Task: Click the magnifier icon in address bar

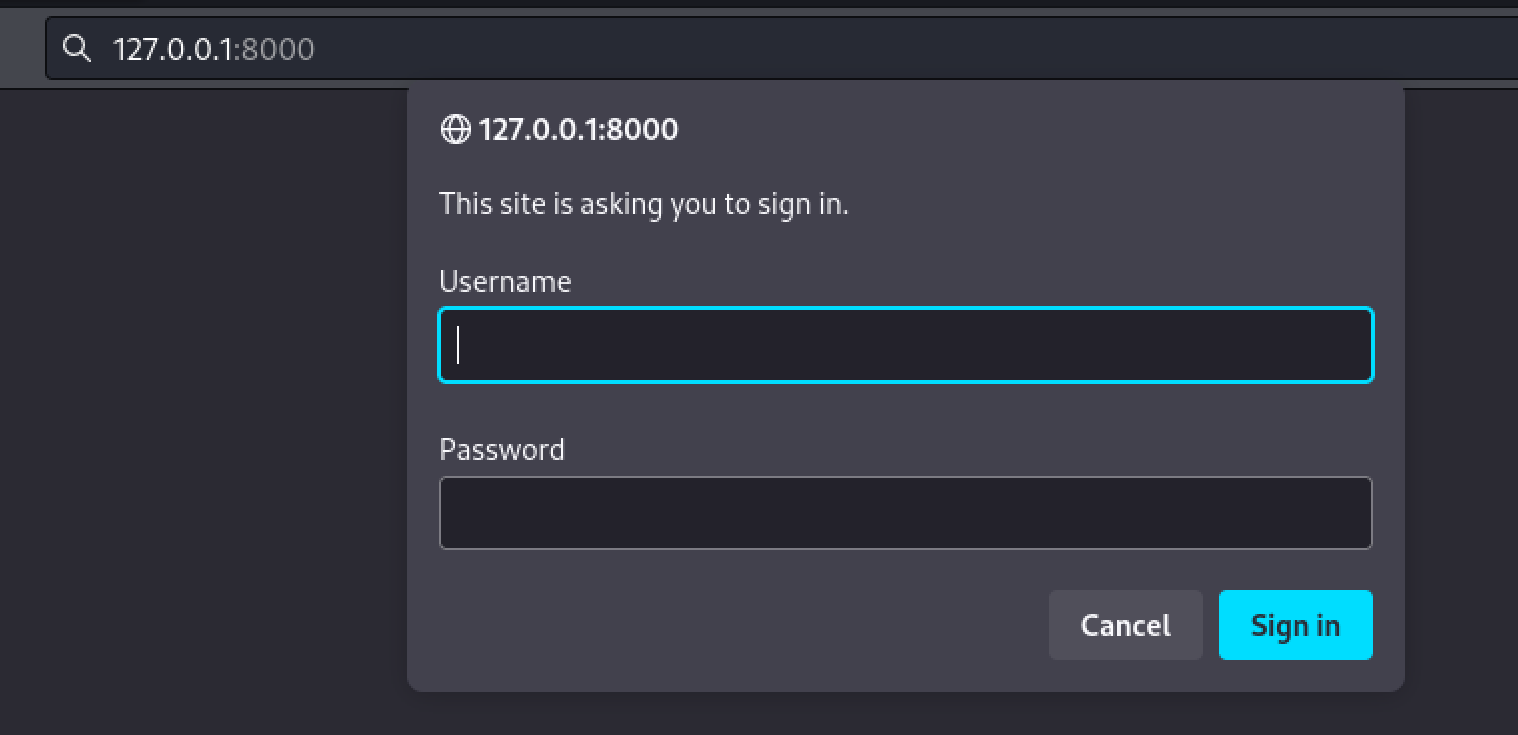Action: (76, 47)
